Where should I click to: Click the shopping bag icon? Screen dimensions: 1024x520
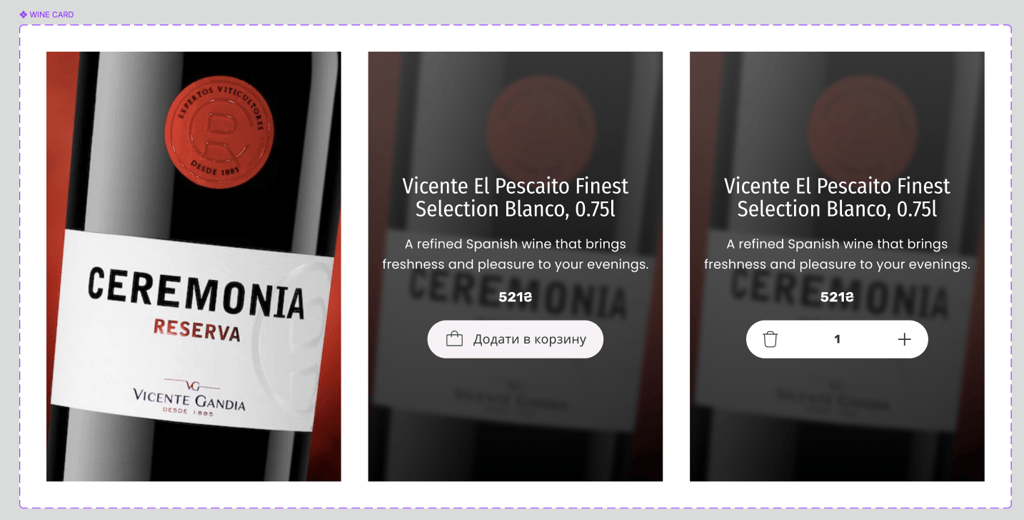pyautogui.click(x=454, y=339)
